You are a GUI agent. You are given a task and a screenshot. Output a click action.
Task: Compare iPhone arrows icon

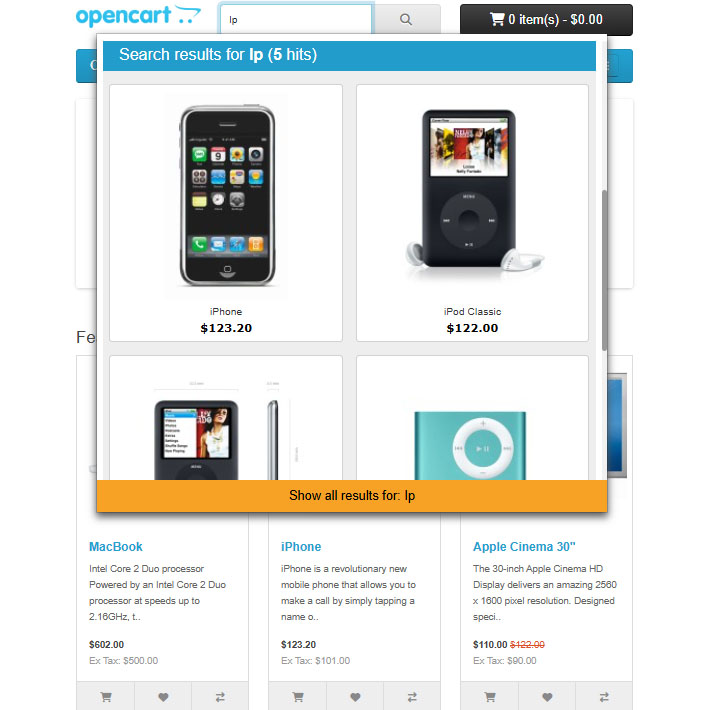[x=412, y=696]
